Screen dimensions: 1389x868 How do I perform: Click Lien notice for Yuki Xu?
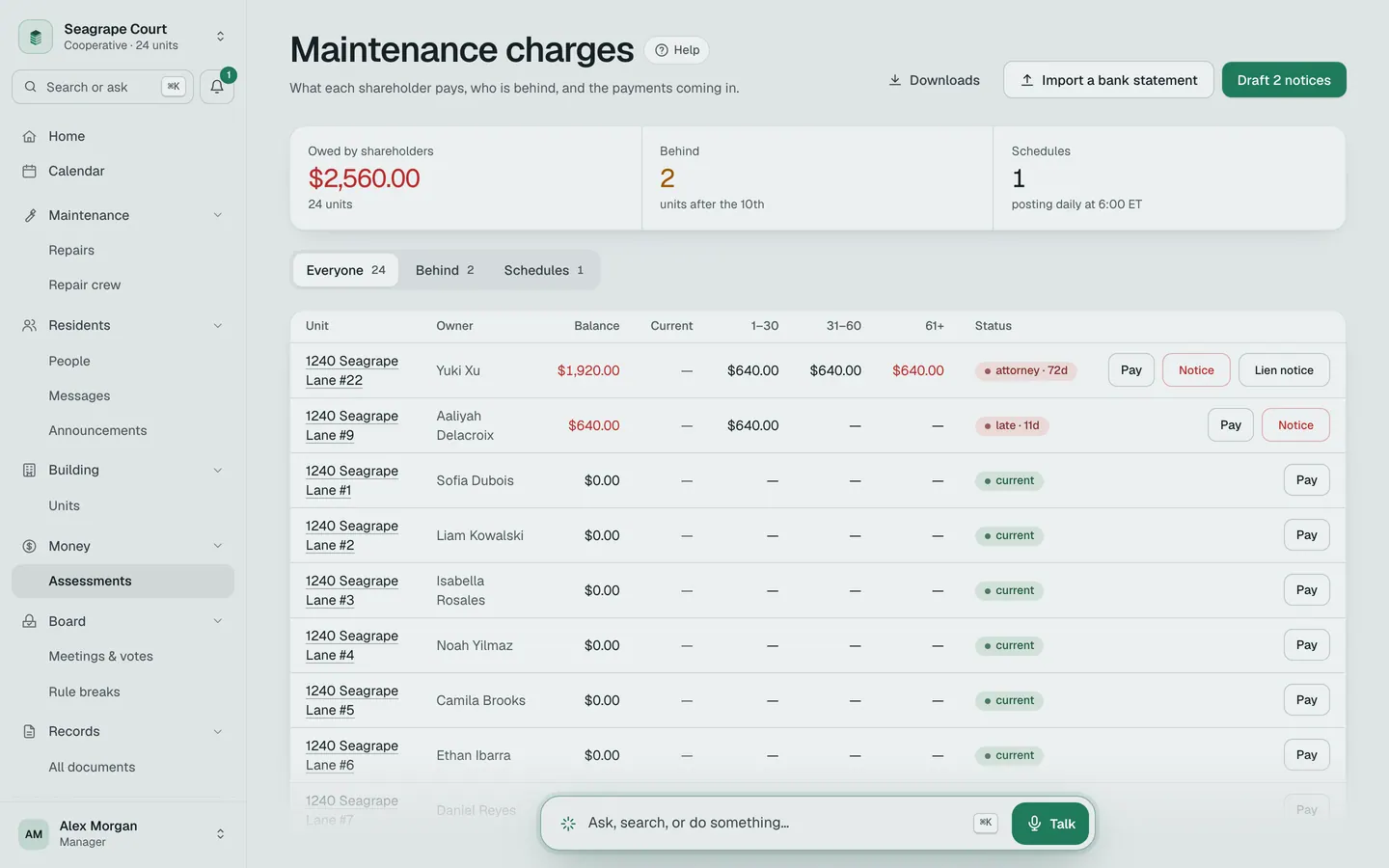click(1284, 370)
